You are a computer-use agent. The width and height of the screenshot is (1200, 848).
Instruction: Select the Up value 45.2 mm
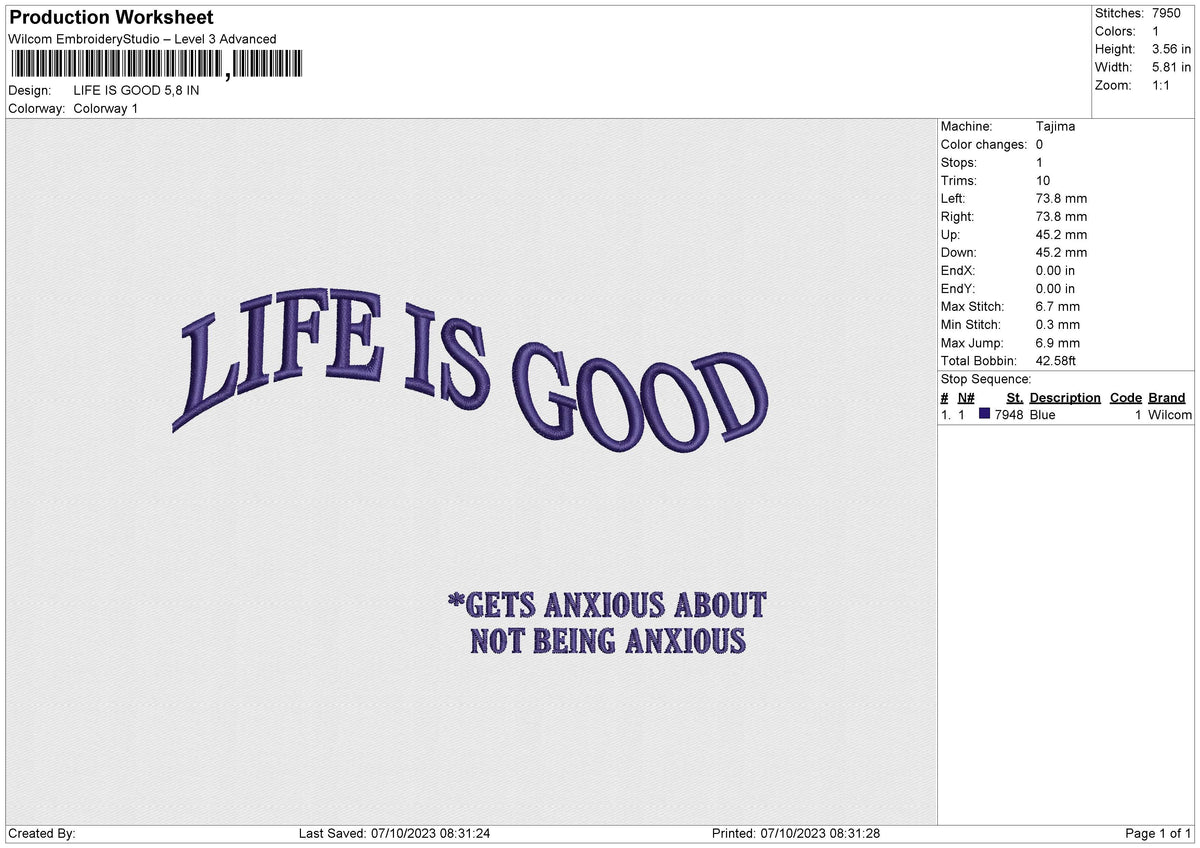click(1062, 235)
